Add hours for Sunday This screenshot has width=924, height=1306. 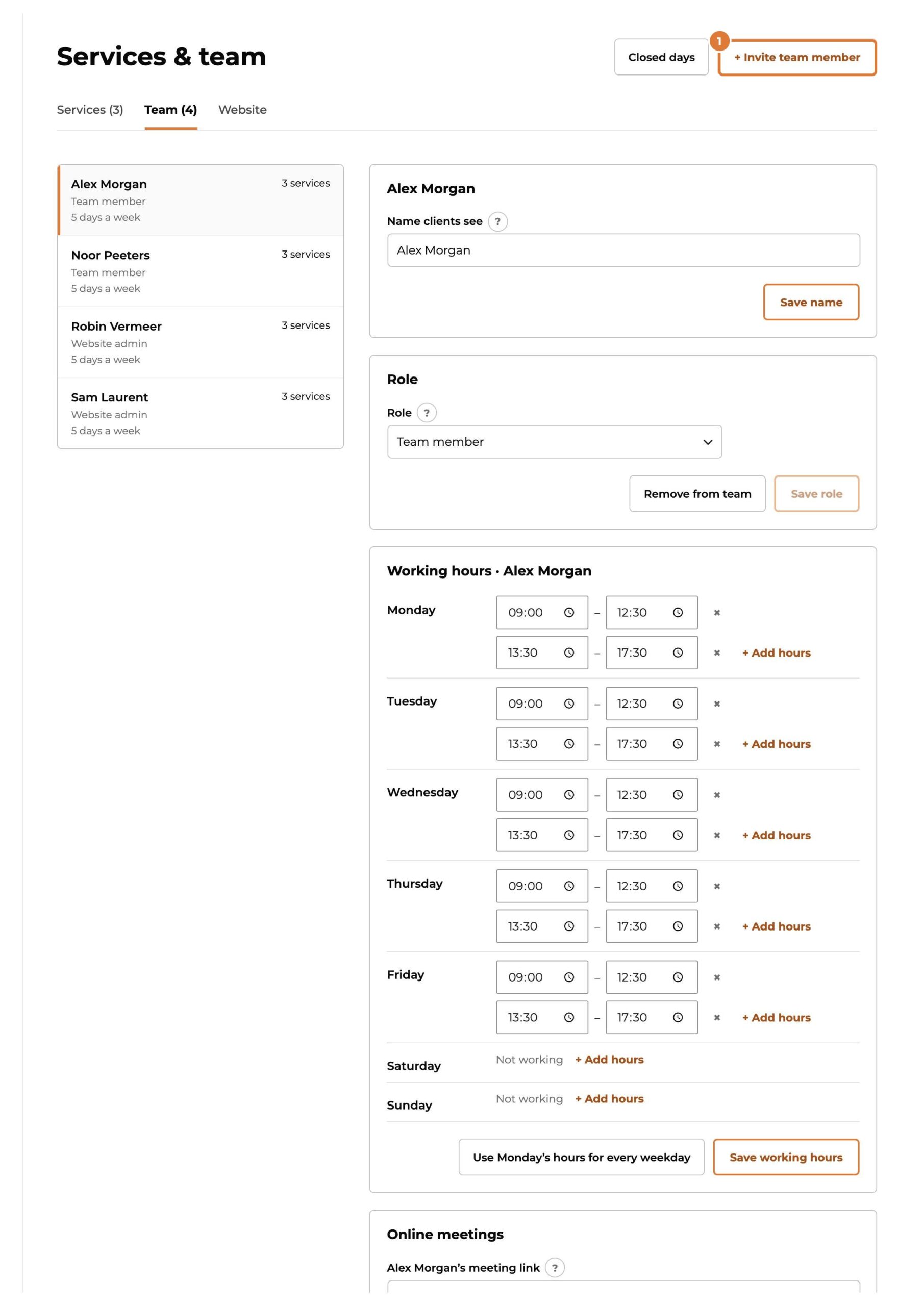click(609, 1099)
